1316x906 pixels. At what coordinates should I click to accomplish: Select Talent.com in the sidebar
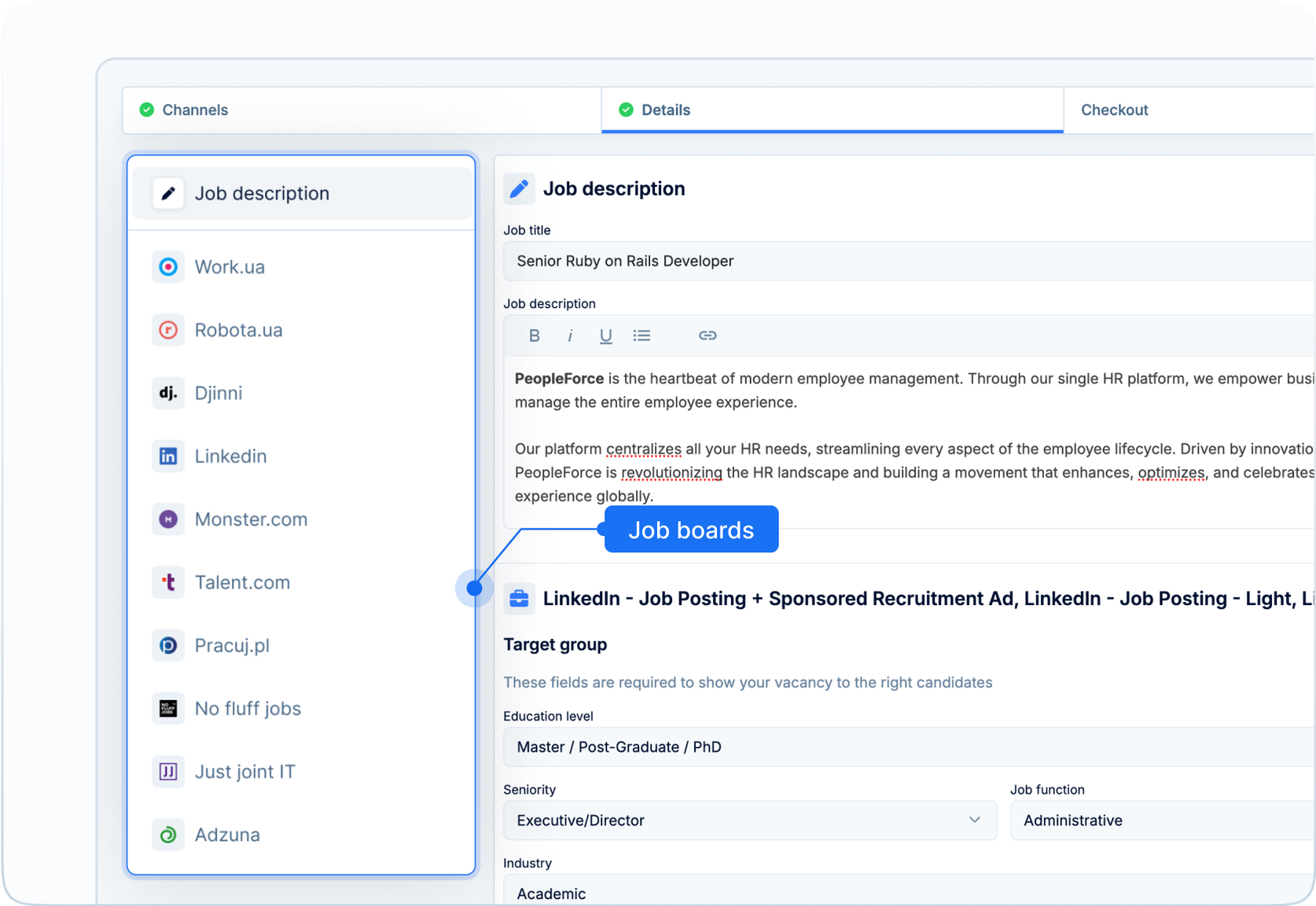coord(301,582)
